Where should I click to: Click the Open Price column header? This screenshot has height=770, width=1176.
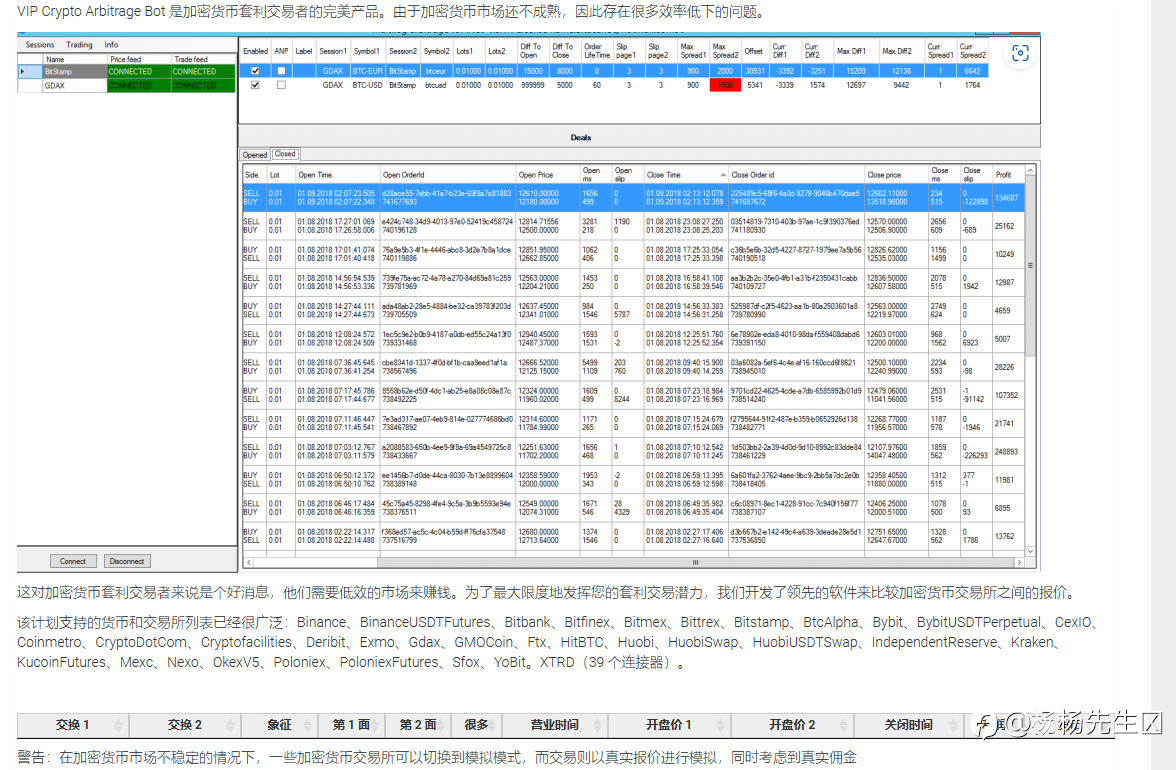coord(548,175)
